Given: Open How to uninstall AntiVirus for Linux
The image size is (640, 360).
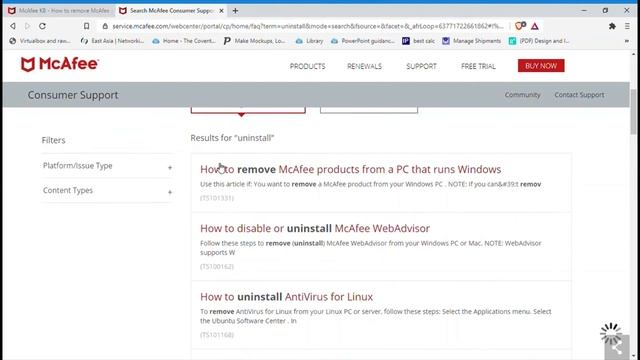Looking at the screenshot, I should pyautogui.click(x=286, y=297).
